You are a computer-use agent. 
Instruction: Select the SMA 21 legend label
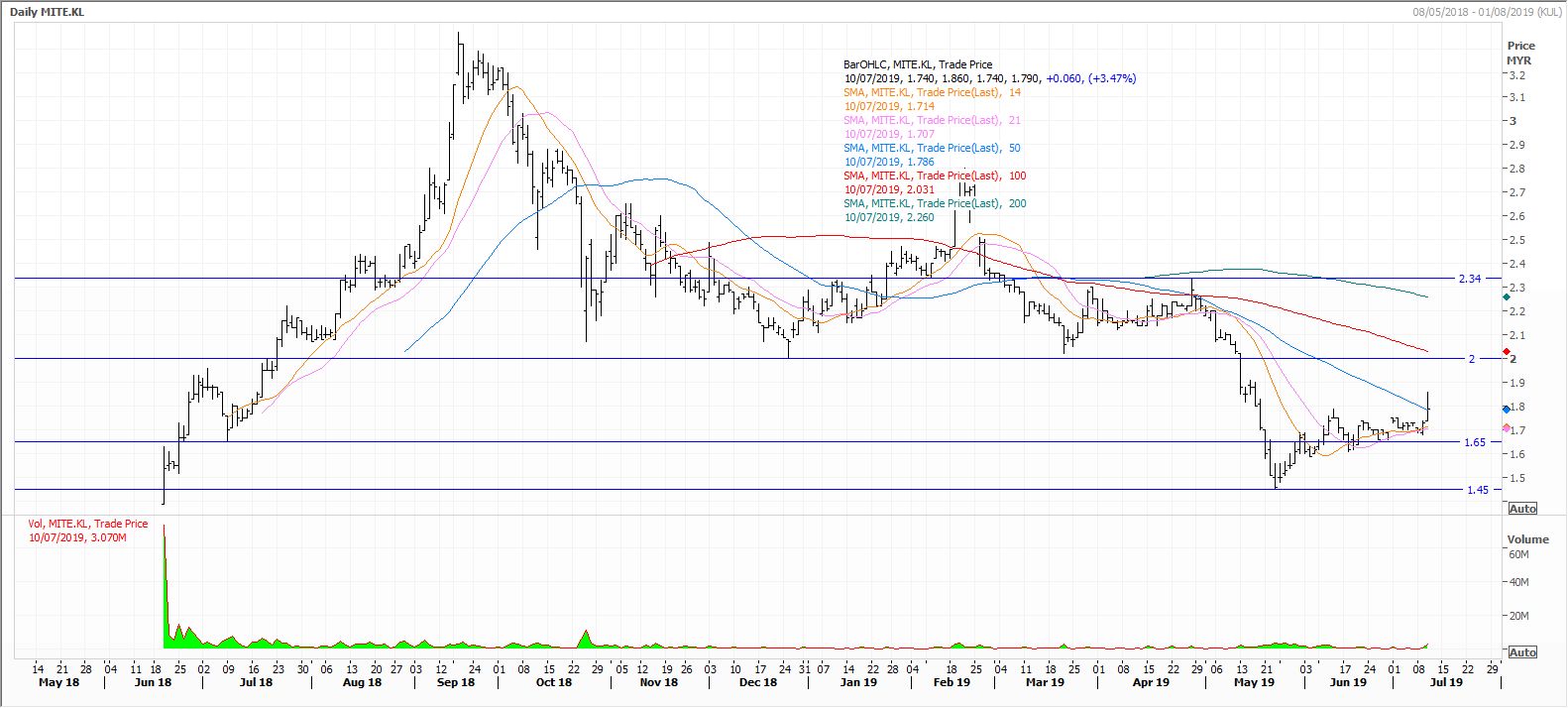(x=933, y=120)
